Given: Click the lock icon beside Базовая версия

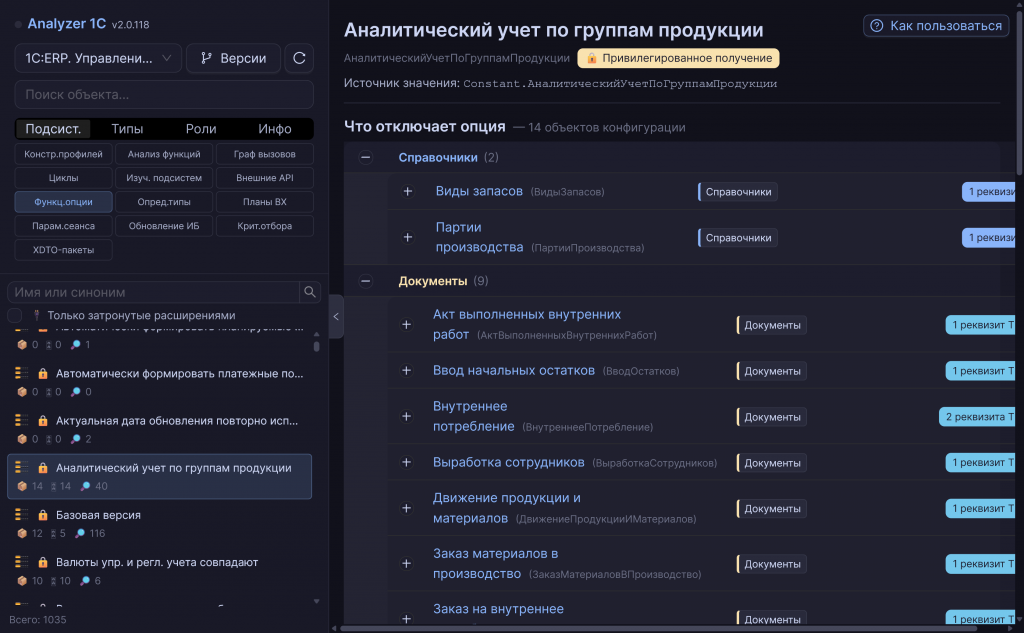Looking at the screenshot, I should pos(43,515).
